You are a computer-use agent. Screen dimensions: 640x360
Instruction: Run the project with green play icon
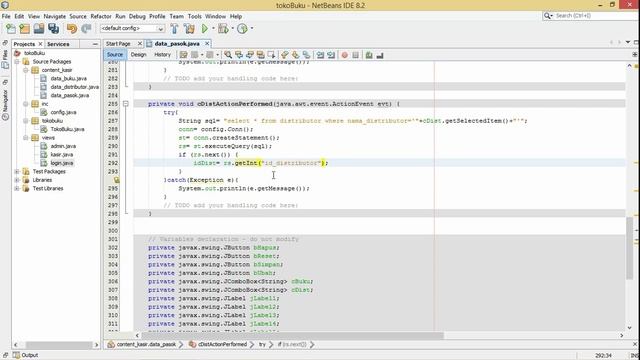204,29
